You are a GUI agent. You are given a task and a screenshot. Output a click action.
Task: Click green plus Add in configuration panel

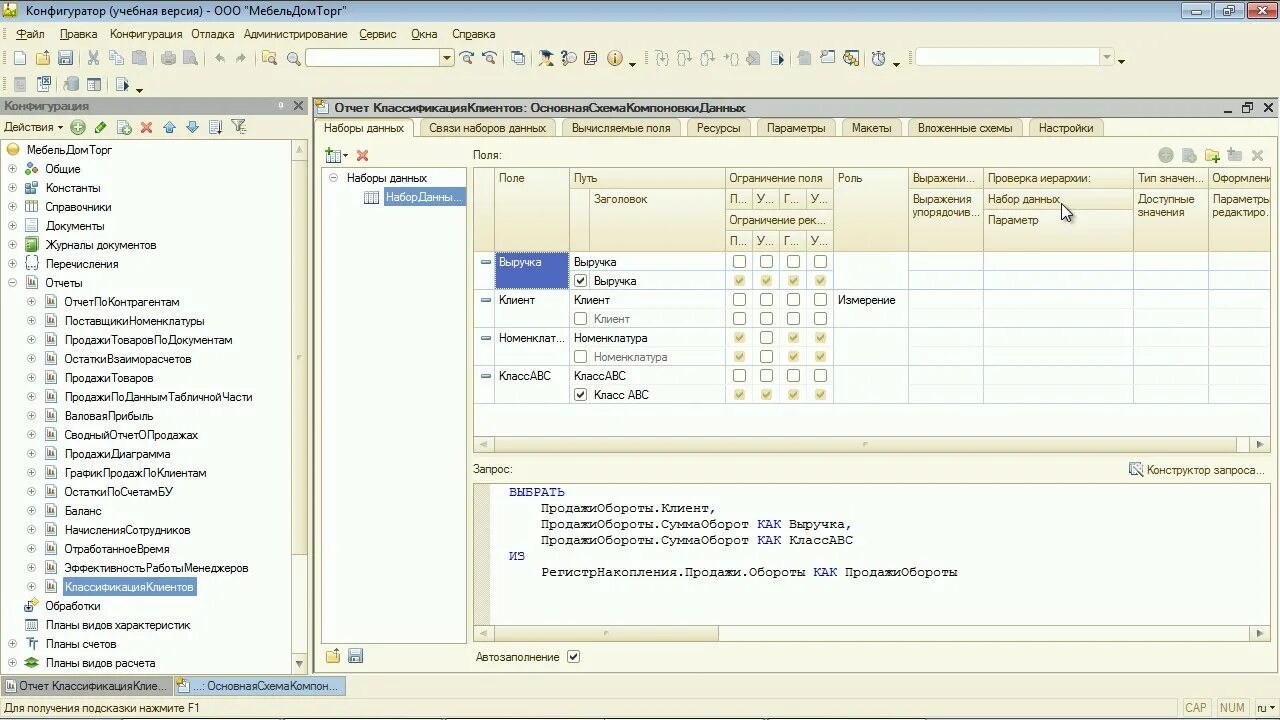tap(78, 127)
